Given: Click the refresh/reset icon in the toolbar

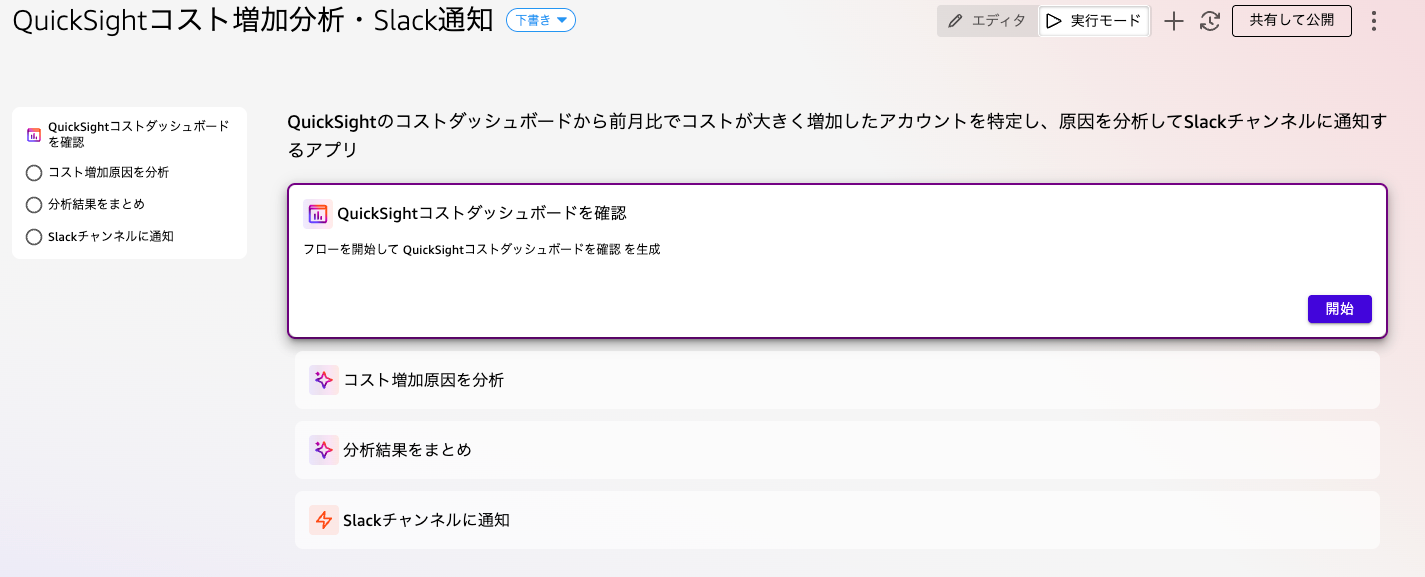Looking at the screenshot, I should (x=1210, y=21).
